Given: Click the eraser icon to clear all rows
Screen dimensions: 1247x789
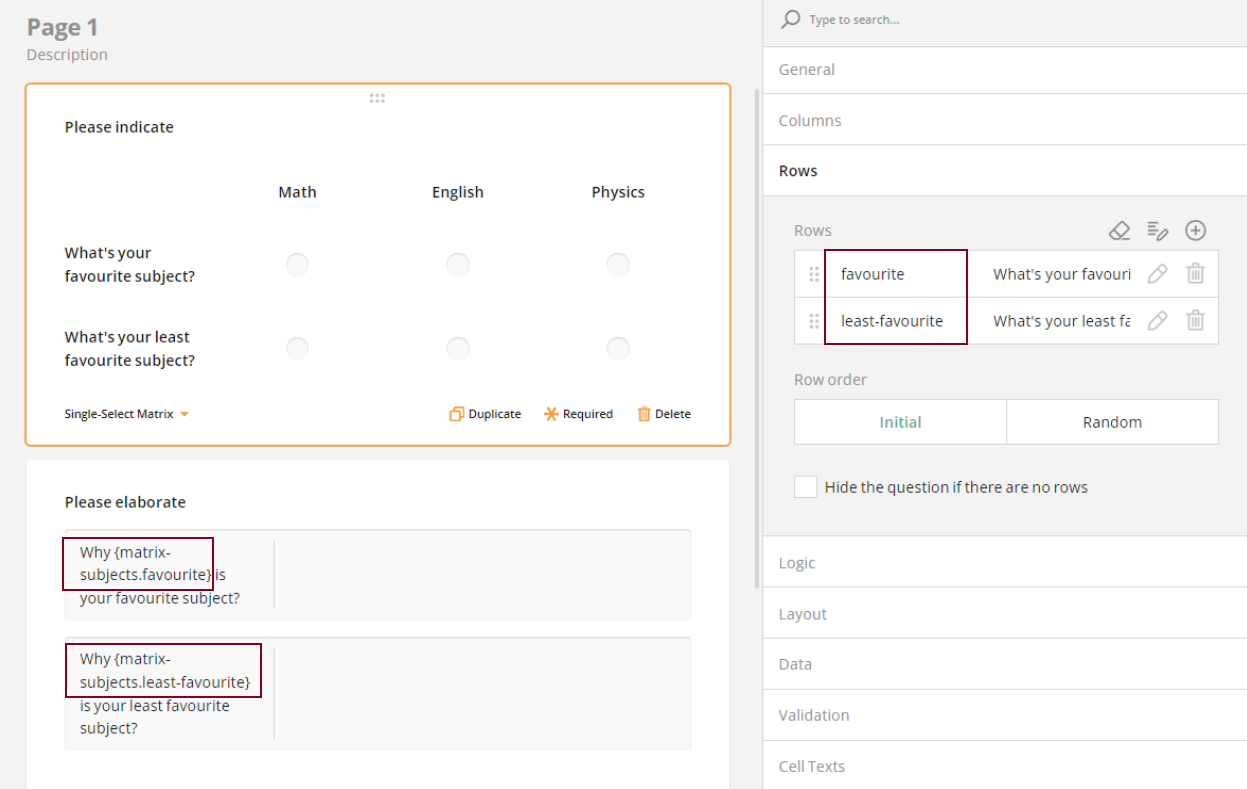Looking at the screenshot, I should (1119, 230).
